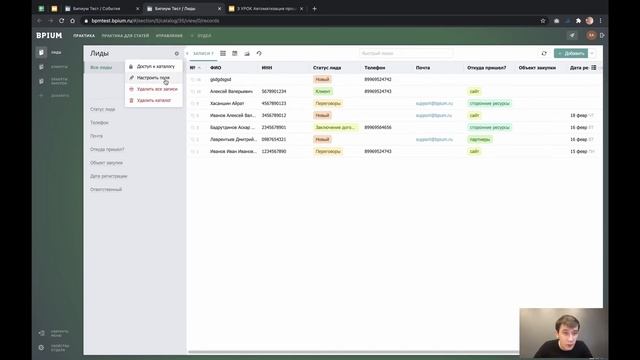Image resolution: width=640 pixels, height=360 pixels.
Task: Reload the browser page
Action: (x=61, y=21)
